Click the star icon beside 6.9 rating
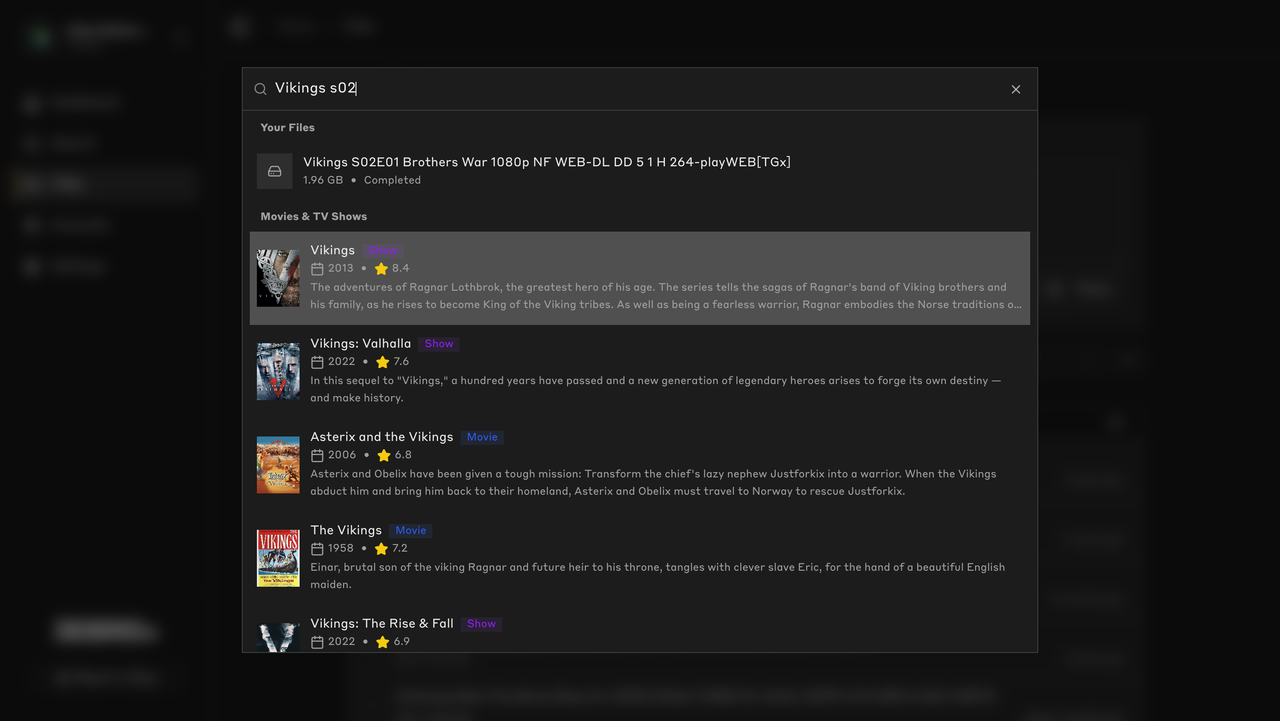The width and height of the screenshot is (1280, 721). pos(382,642)
